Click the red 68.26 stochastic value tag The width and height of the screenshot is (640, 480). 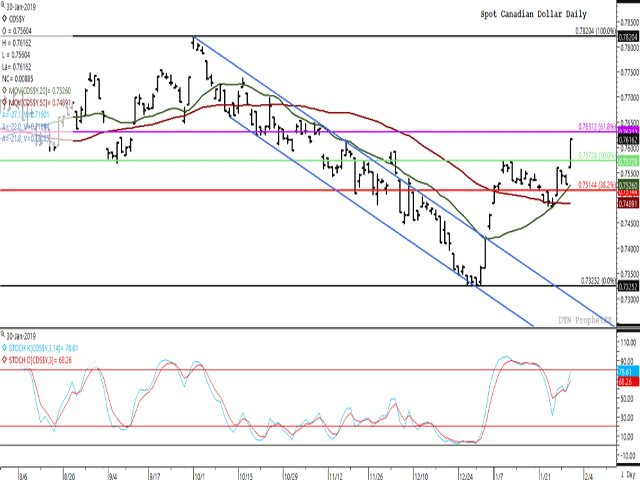[628, 382]
